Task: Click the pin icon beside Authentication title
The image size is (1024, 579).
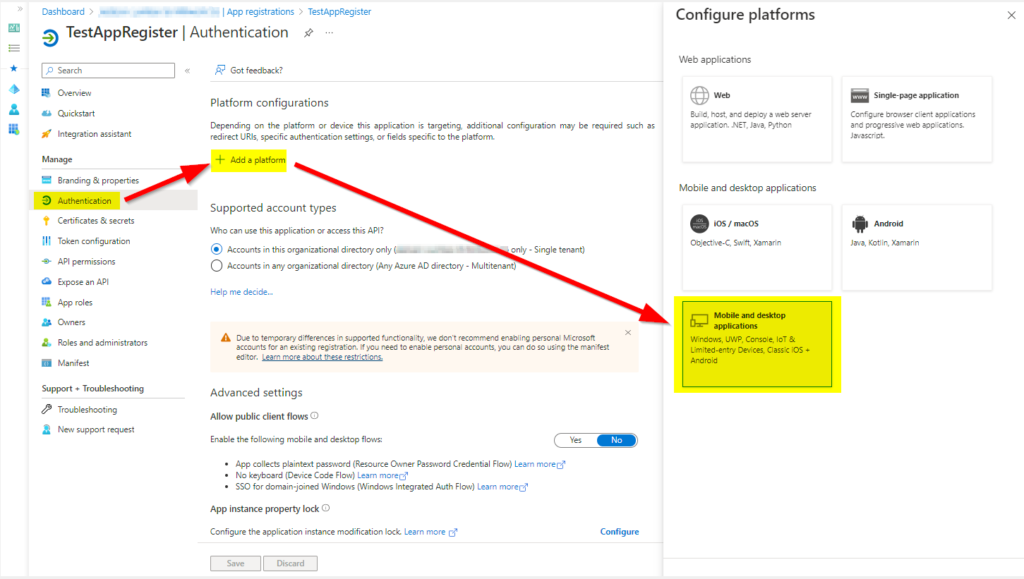Action: point(309,33)
